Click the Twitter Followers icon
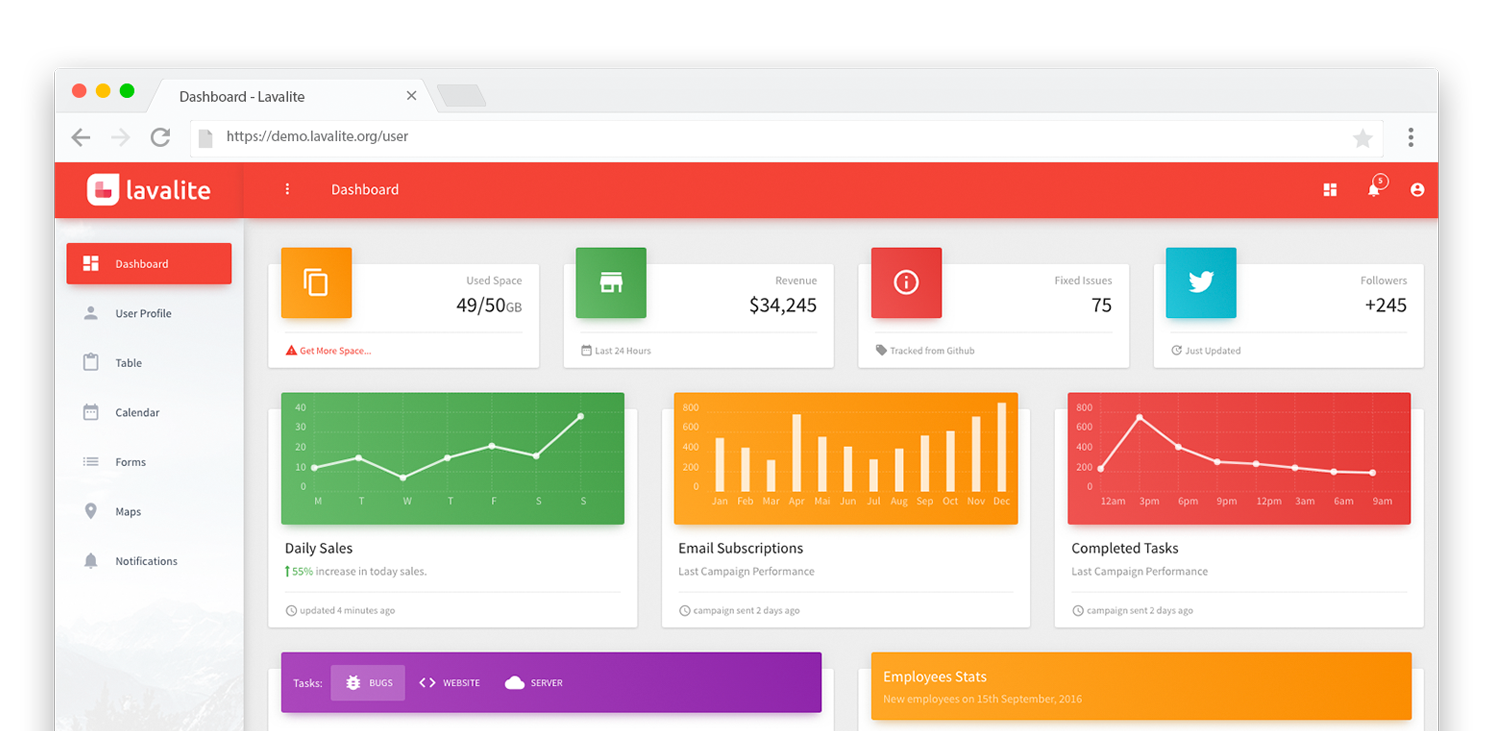The width and height of the screenshot is (1500, 731). coord(1201,283)
